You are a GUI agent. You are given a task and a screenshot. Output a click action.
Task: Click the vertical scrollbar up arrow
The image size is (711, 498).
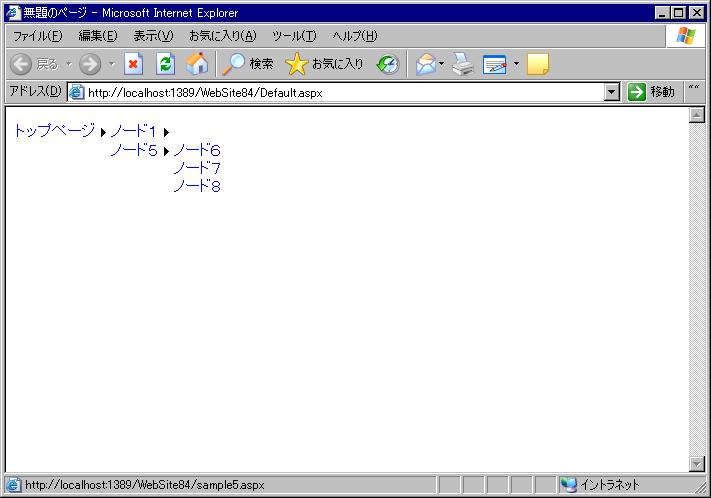click(x=696, y=115)
